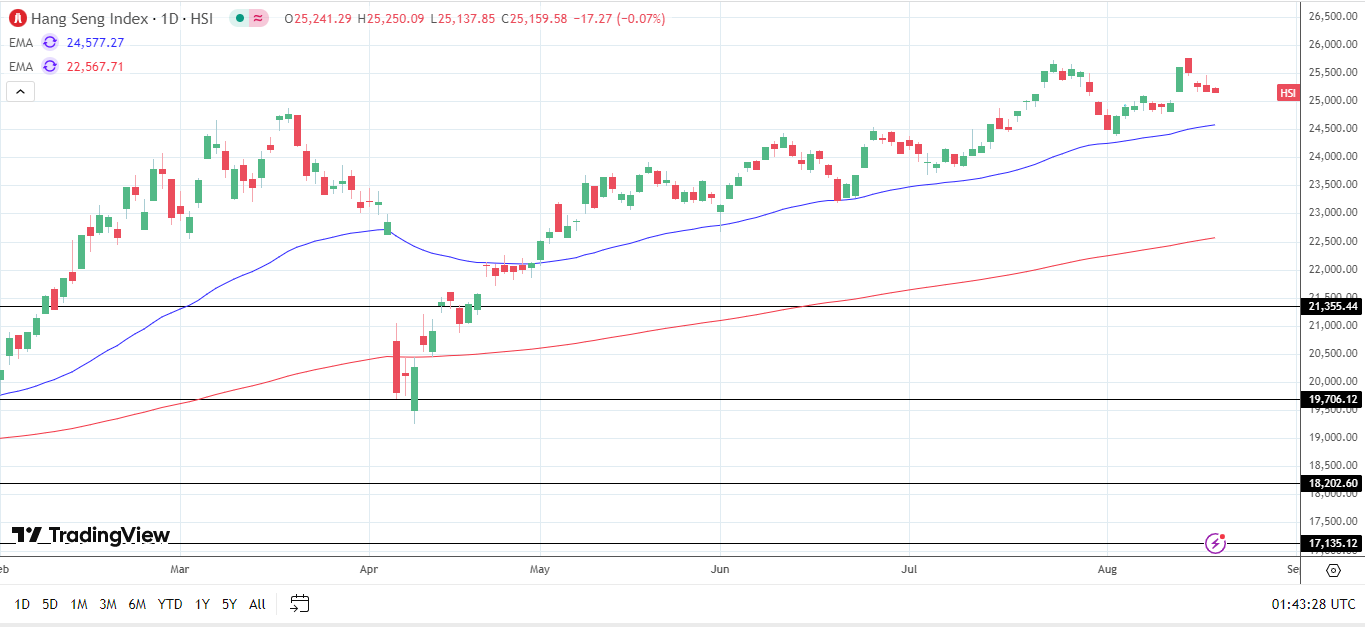Select the 1D time range
This screenshot has height=627, width=1365.
pos(21,604)
